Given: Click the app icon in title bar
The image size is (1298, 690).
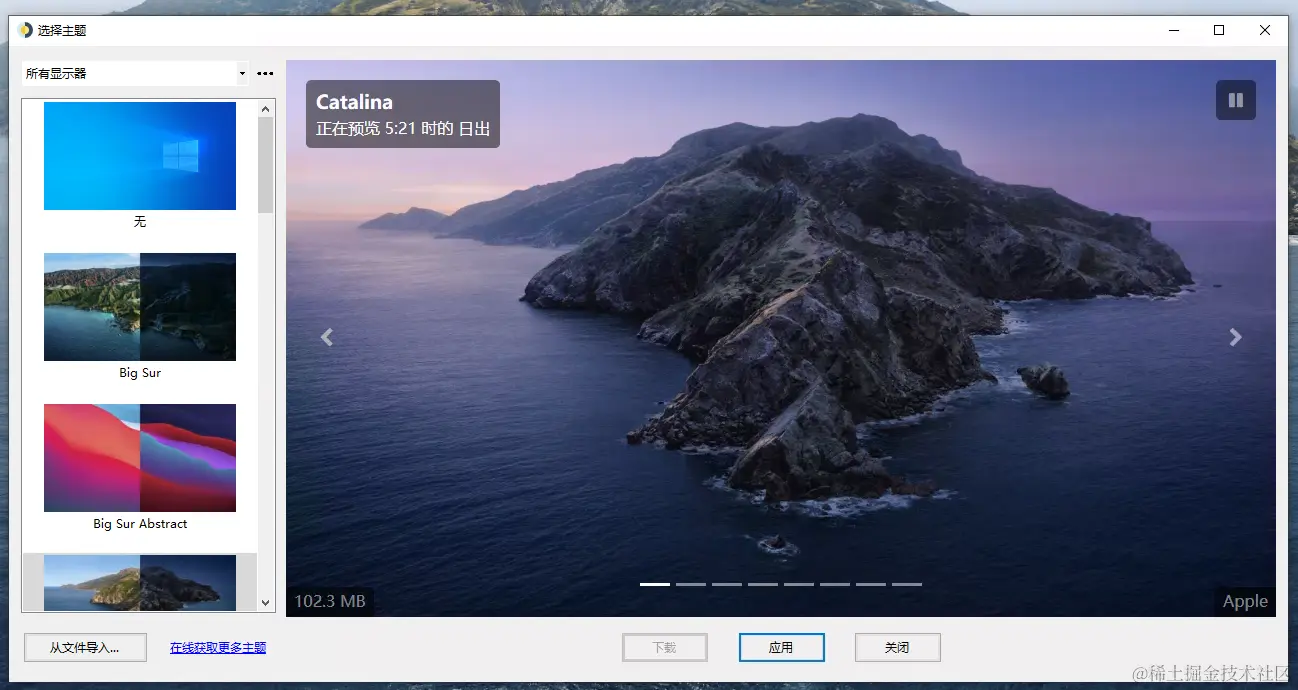Looking at the screenshot, I should click(x=25, y=30).
